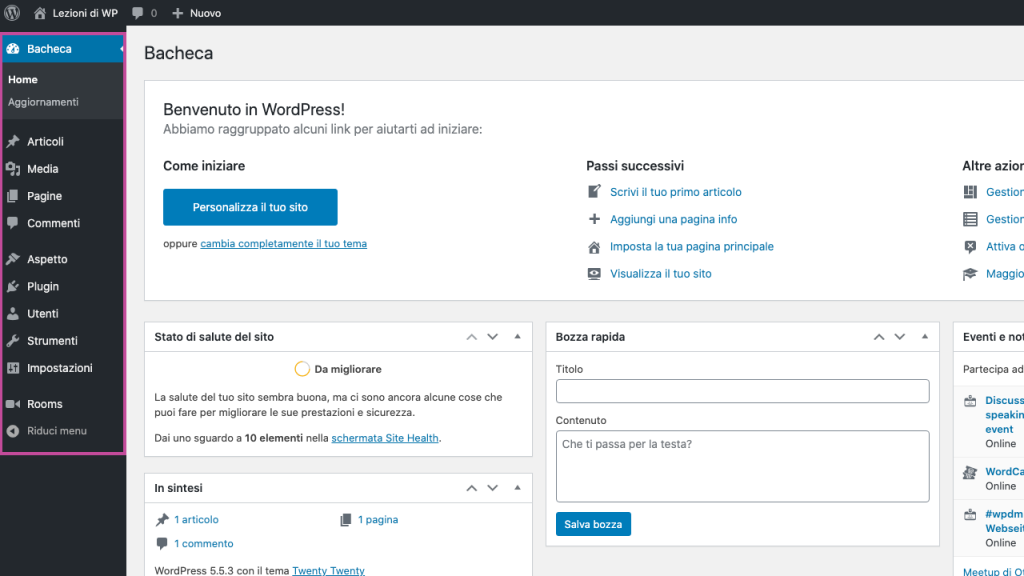The height and width of the screenshot is (576, 1024).
Task: Open the Aggiungi una pagina info link
Action: 673,219
